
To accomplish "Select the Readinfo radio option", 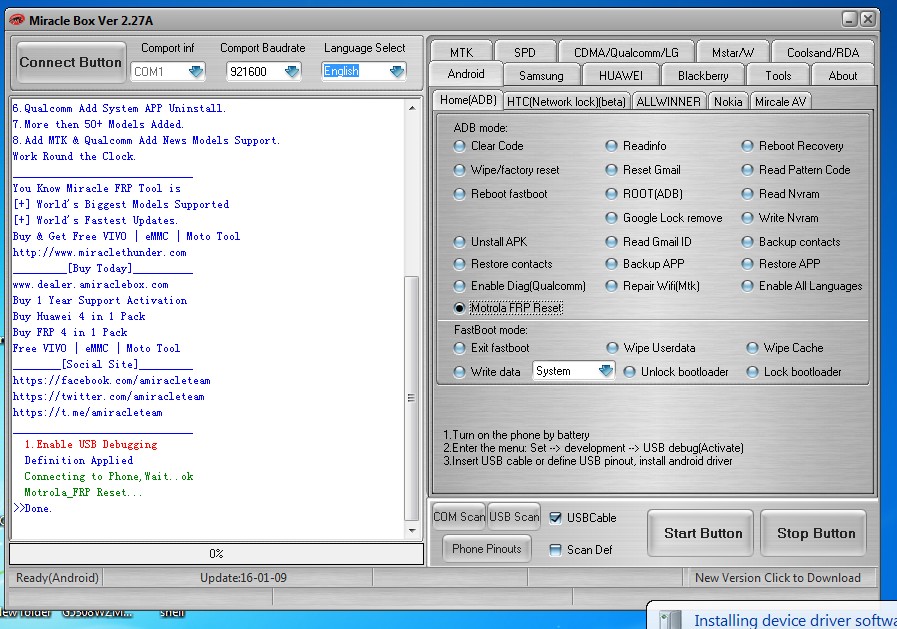I will pos(612,146).
